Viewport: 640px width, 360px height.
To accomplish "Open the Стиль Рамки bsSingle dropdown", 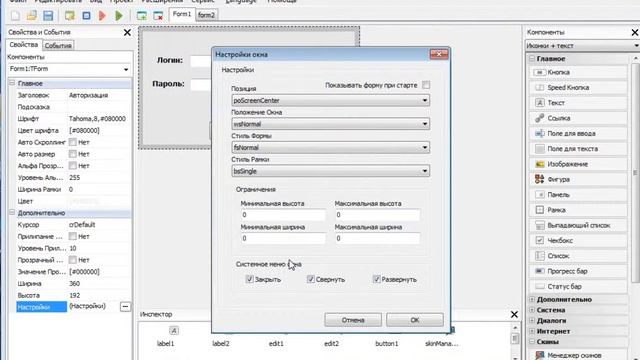I will [331, 171].
